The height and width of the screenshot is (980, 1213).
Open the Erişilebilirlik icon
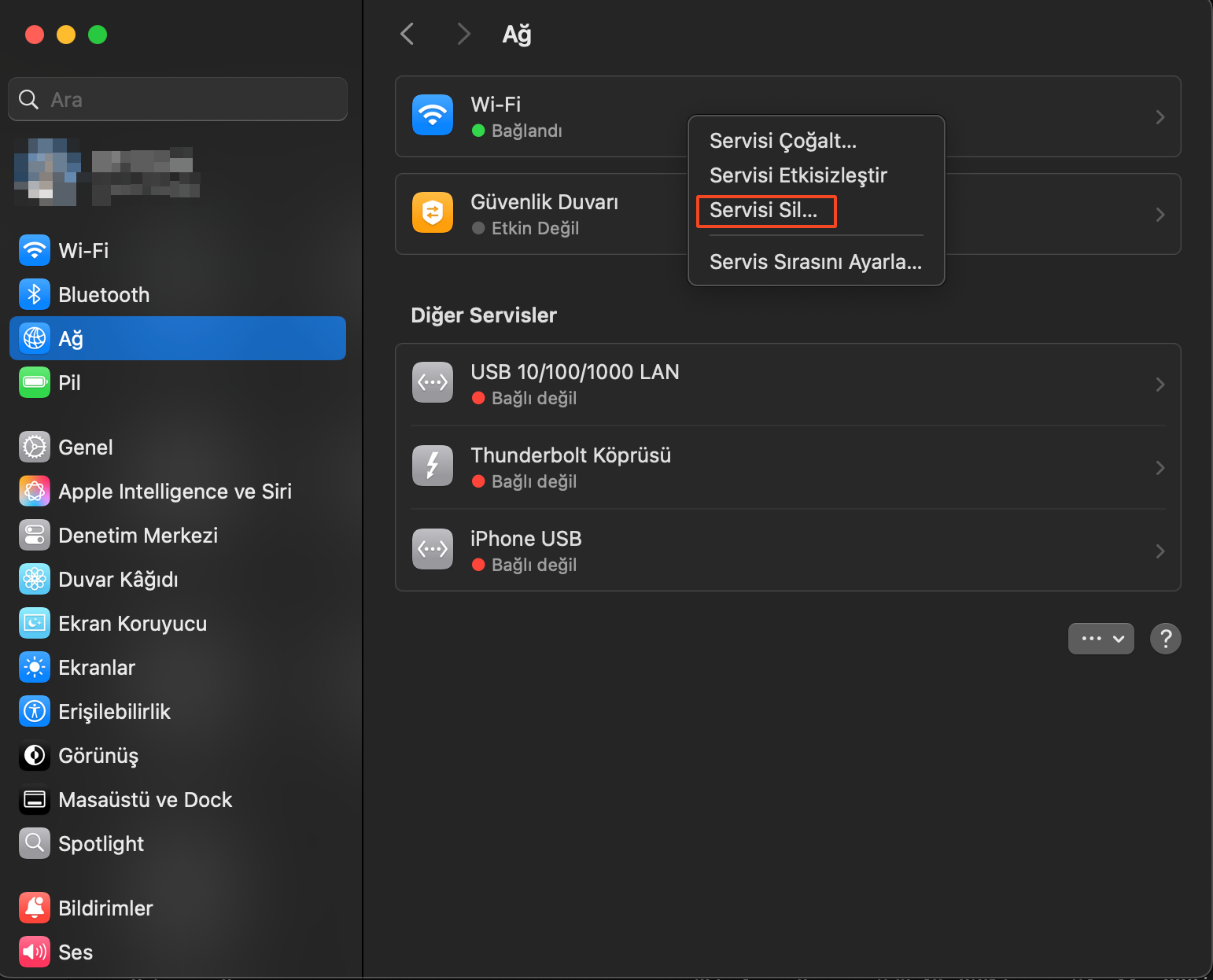click(x=35, y=712)
